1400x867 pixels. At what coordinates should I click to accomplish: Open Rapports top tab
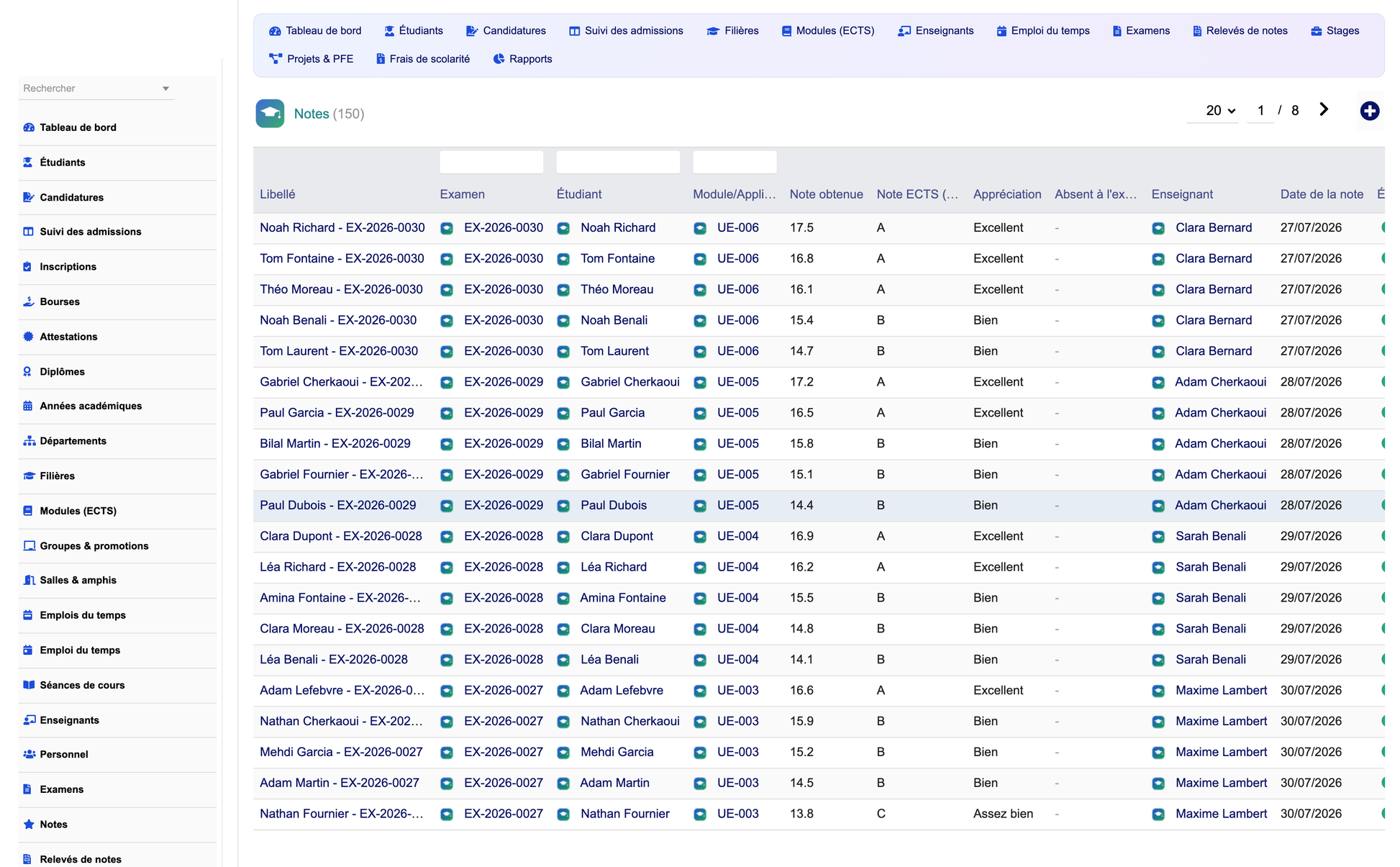click(522, 59)
